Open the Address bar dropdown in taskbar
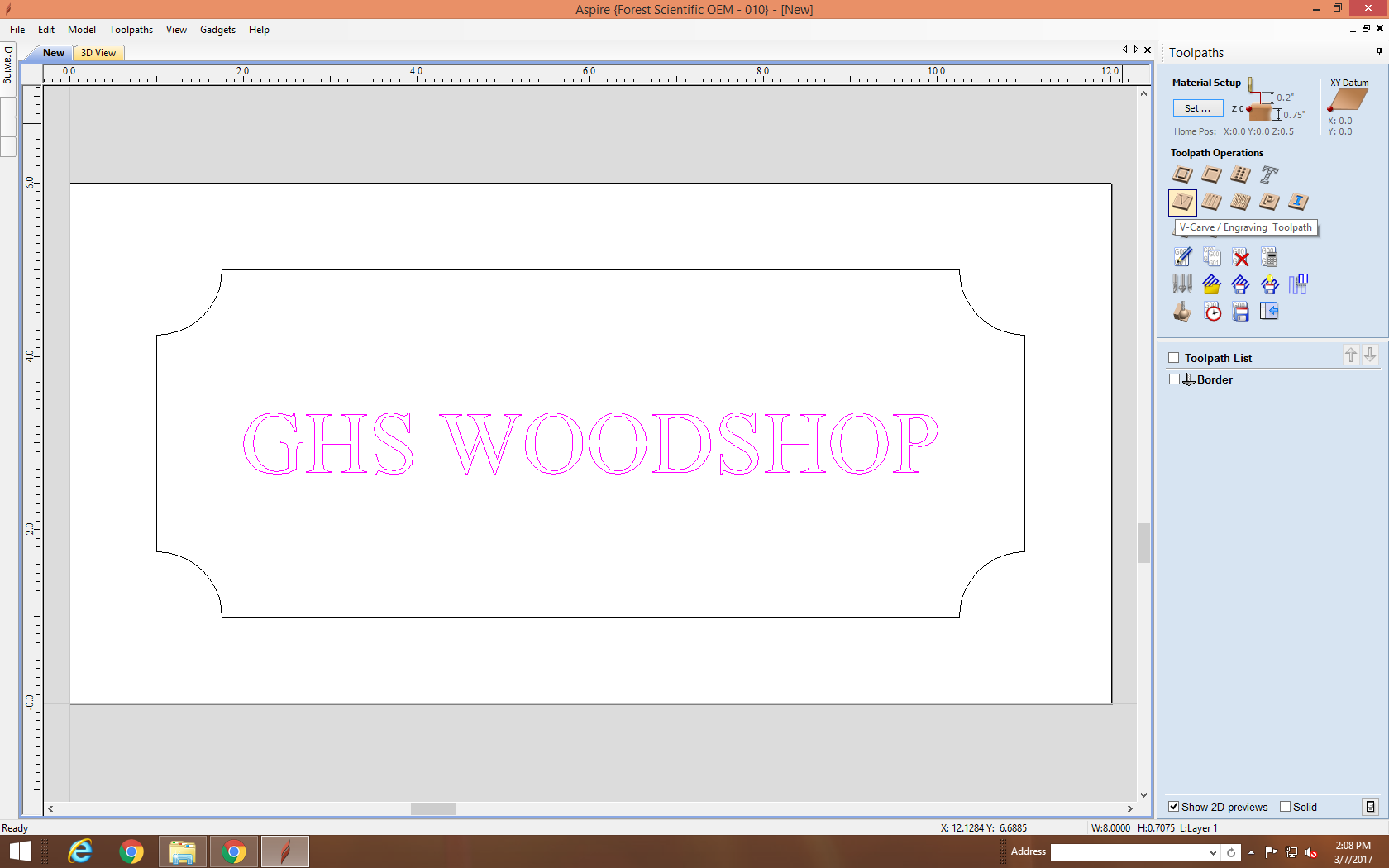Image resolution: width=1389 pixels, height=868 pixels. coord(1213,852)
